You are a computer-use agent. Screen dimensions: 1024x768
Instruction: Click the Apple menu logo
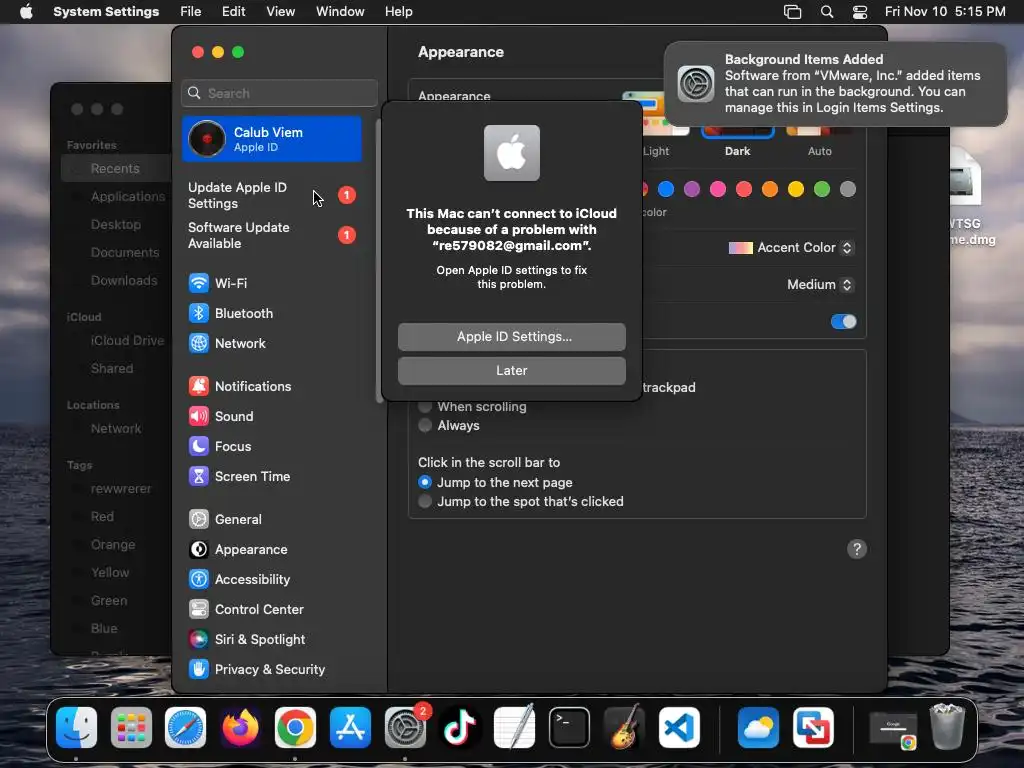[x=26, y=11]
